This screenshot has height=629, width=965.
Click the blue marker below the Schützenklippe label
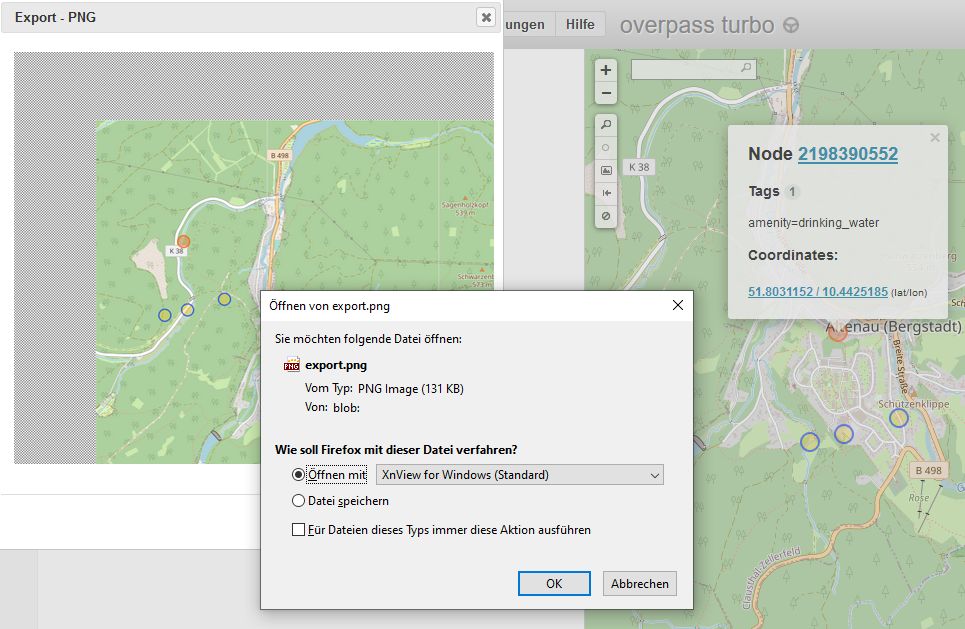pyautogui.click(x=899, y=419)
